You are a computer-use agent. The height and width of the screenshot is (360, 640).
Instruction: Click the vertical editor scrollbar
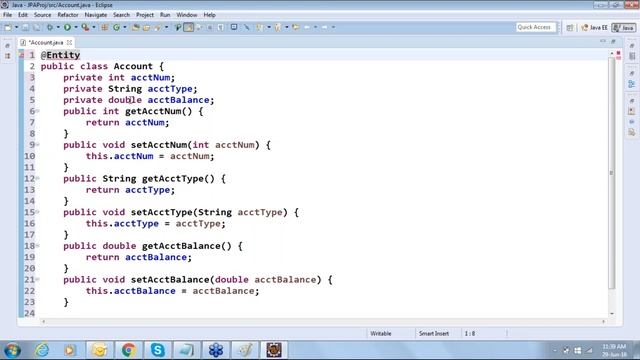tap(611, 173)
